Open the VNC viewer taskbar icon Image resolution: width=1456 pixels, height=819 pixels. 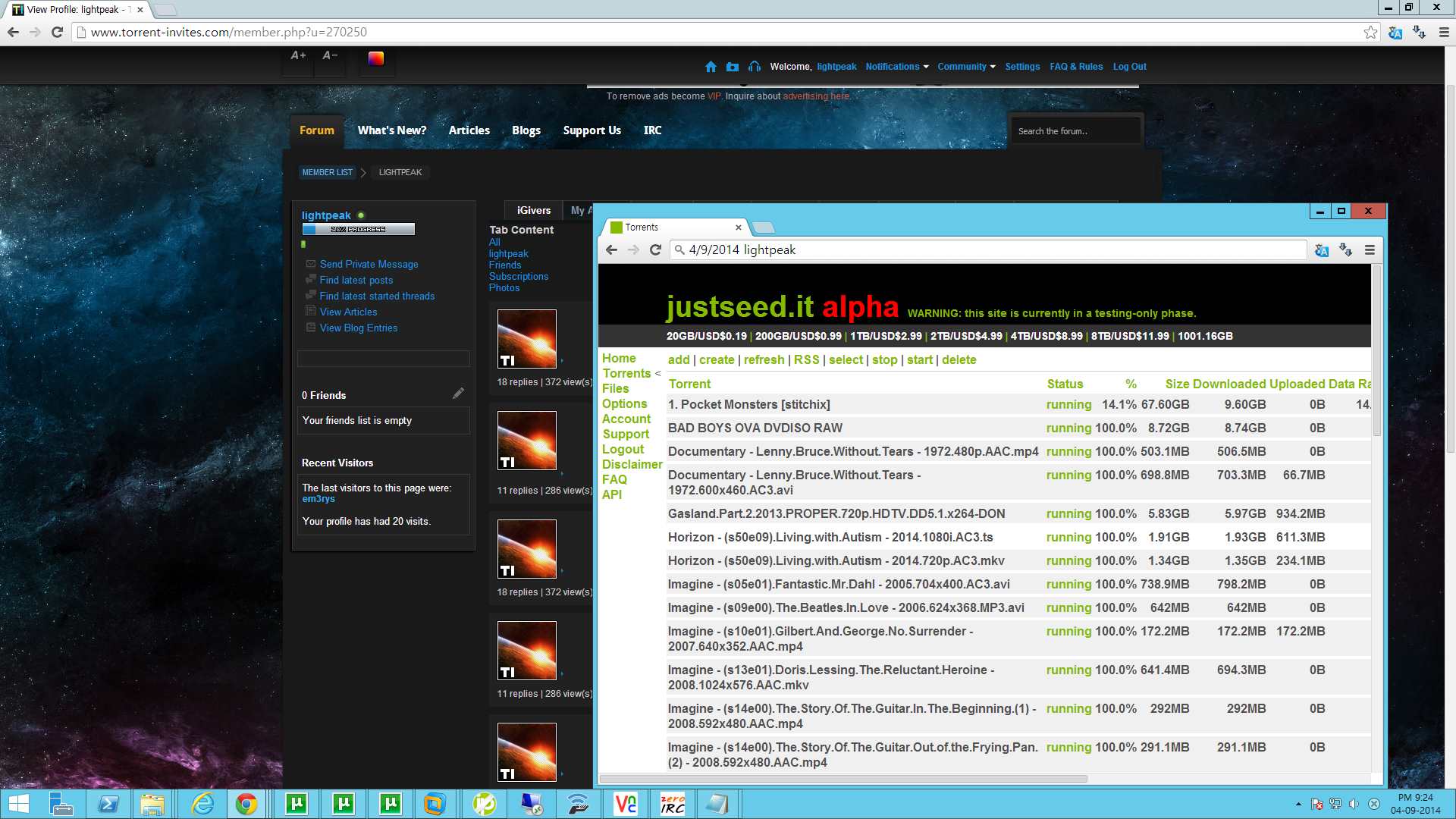pos(626,804)
